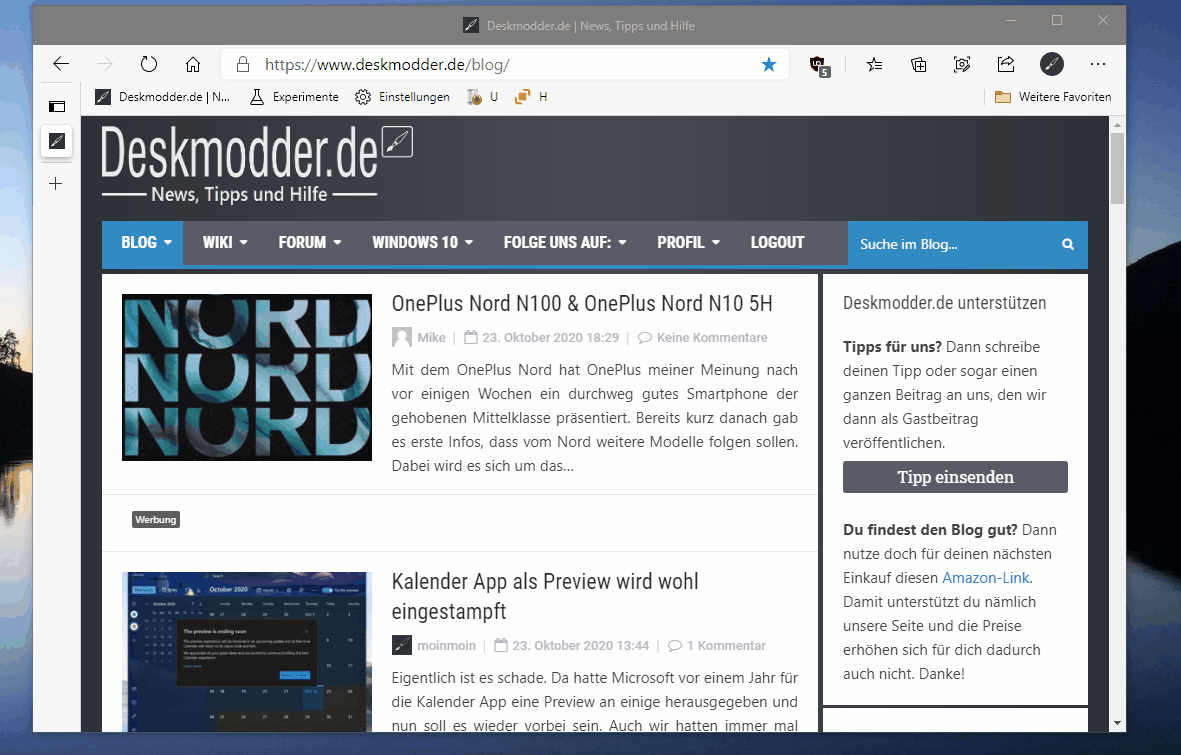Start web capture from the toolbar
The height and width of the screenshot is (755, 1181).
962,64
